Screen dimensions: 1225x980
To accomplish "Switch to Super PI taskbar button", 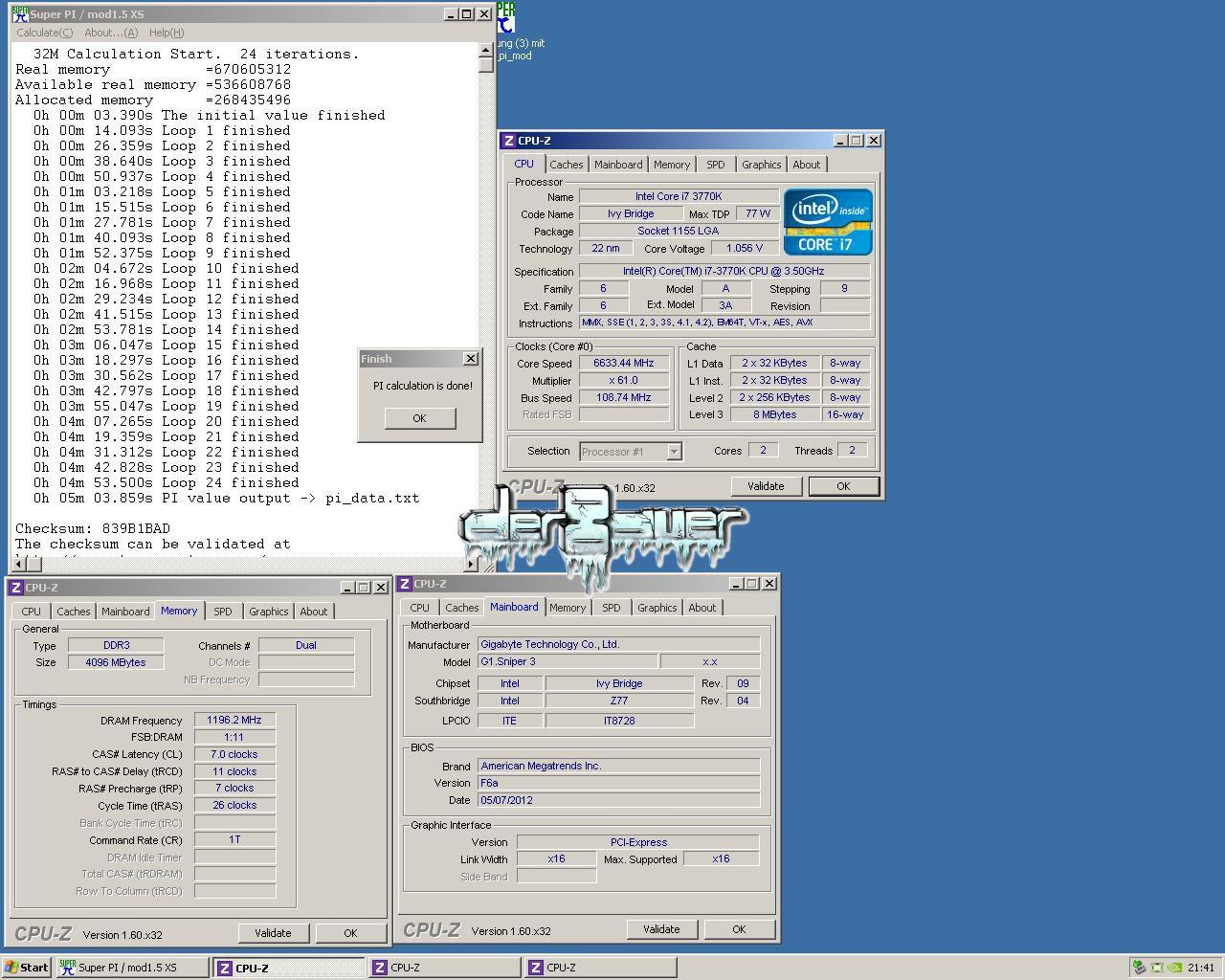I will [x=132, y=968].
